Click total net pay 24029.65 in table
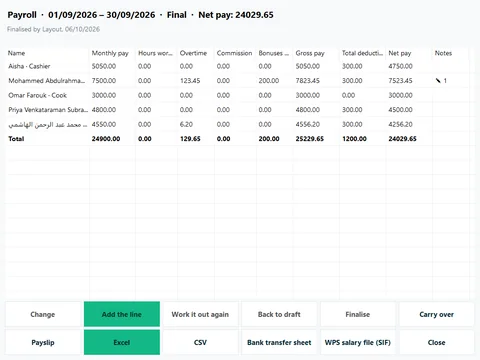 [x=402, y=139]
